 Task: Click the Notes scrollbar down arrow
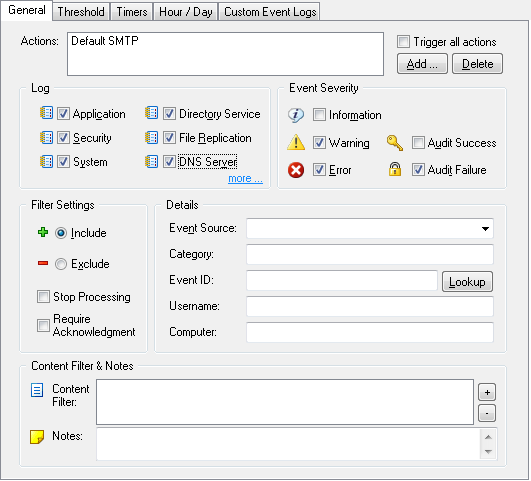pyautogui.click(x=488, y=452)
